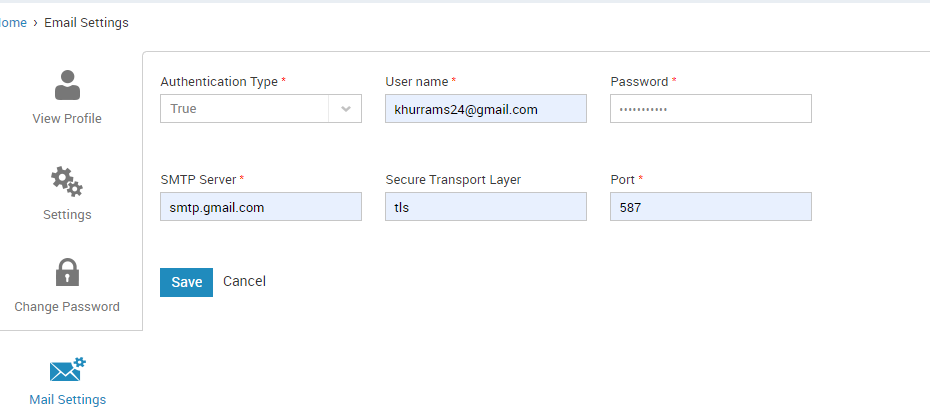Go to Home via breadcrumb link
The height and width of the screenshot is (419, 930).
tap(13, 23)
